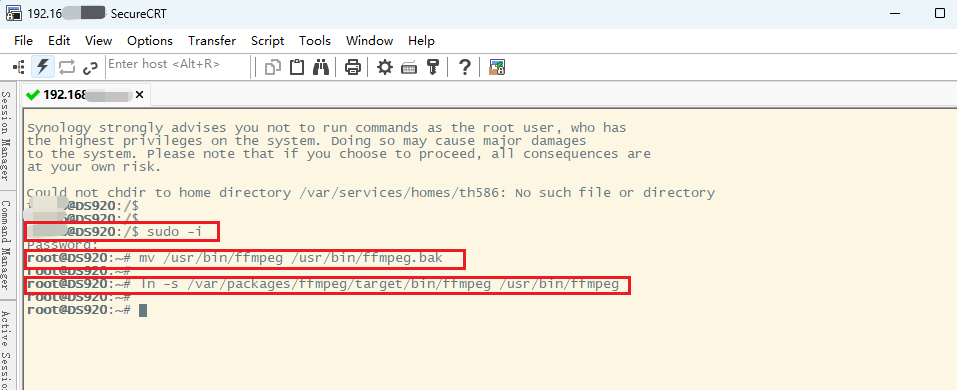Open the Transfer menu

click(212, 41)
